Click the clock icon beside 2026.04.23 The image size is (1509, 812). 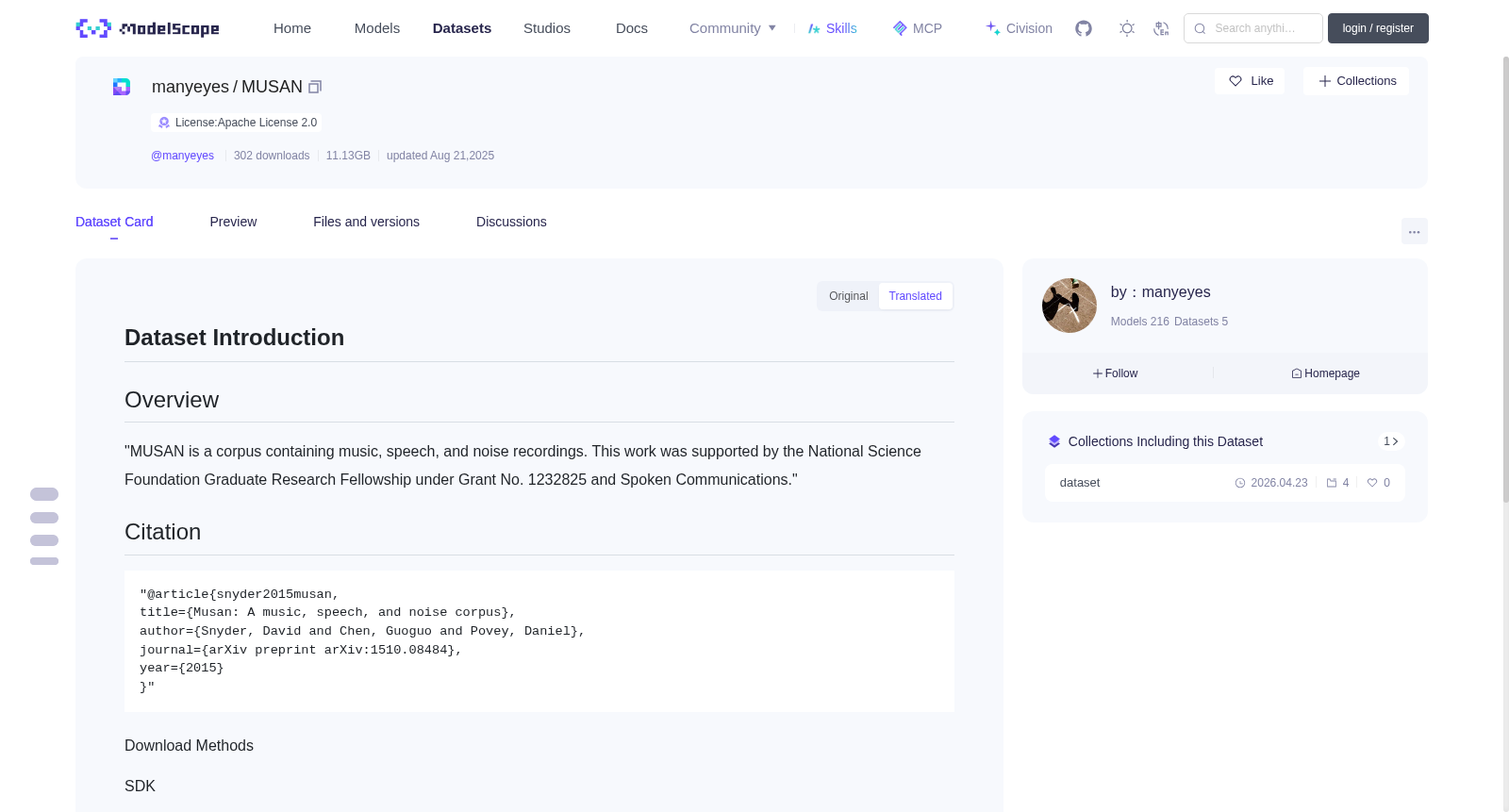point(1240,483)
